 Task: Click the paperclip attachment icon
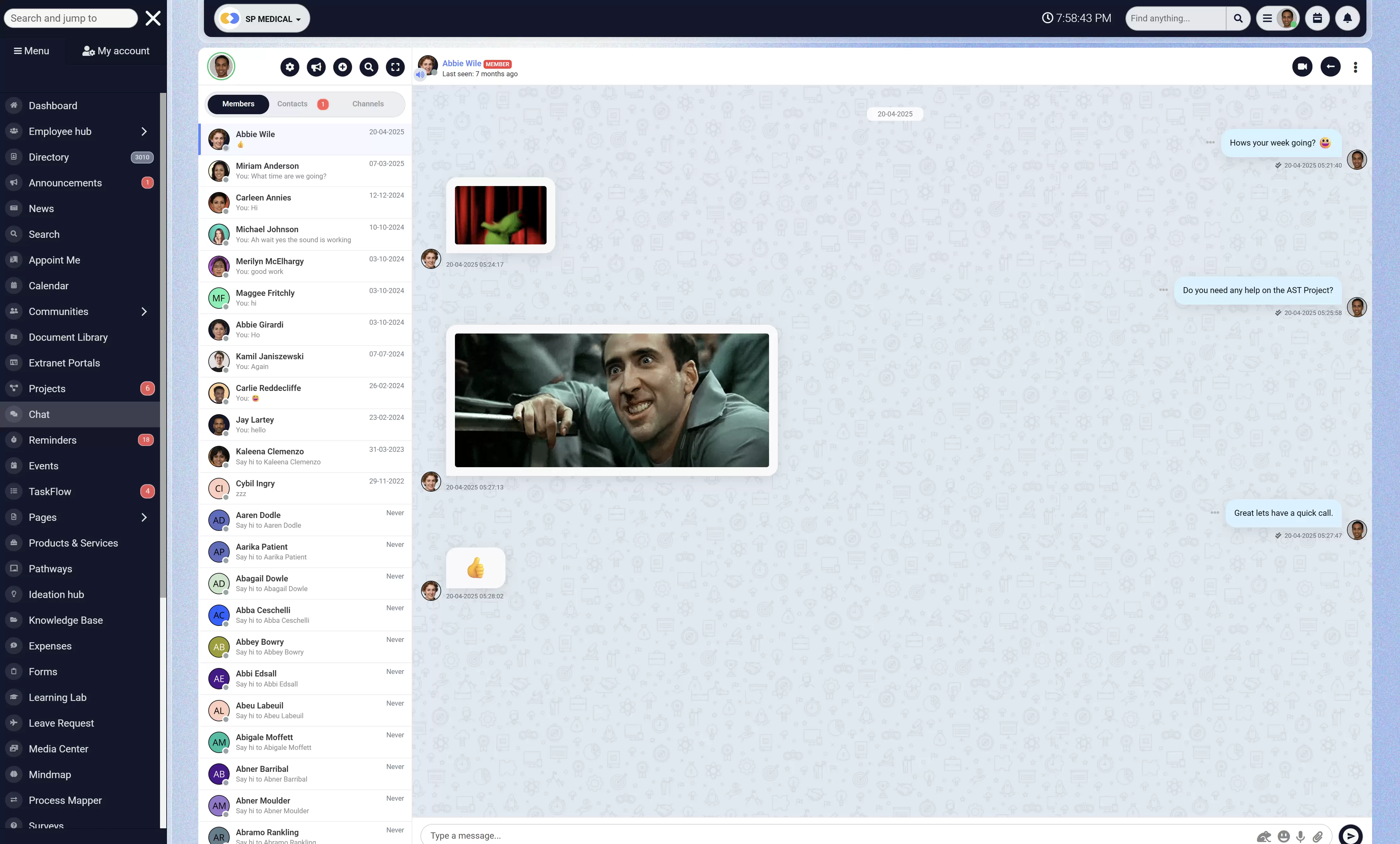(x=1317, y=836)
